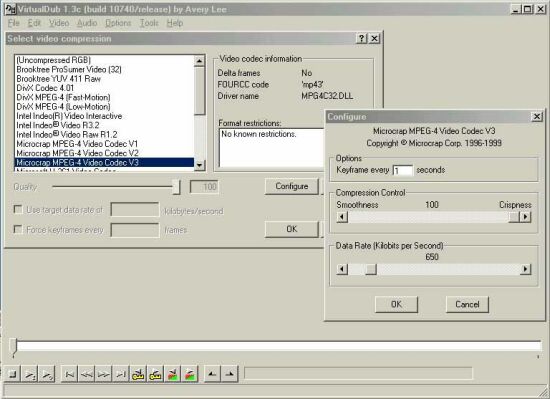The width and height of the screenshot is (550, 399).
Task: Select Brooktree YUV 411 Raw
Action: point(105,79)
